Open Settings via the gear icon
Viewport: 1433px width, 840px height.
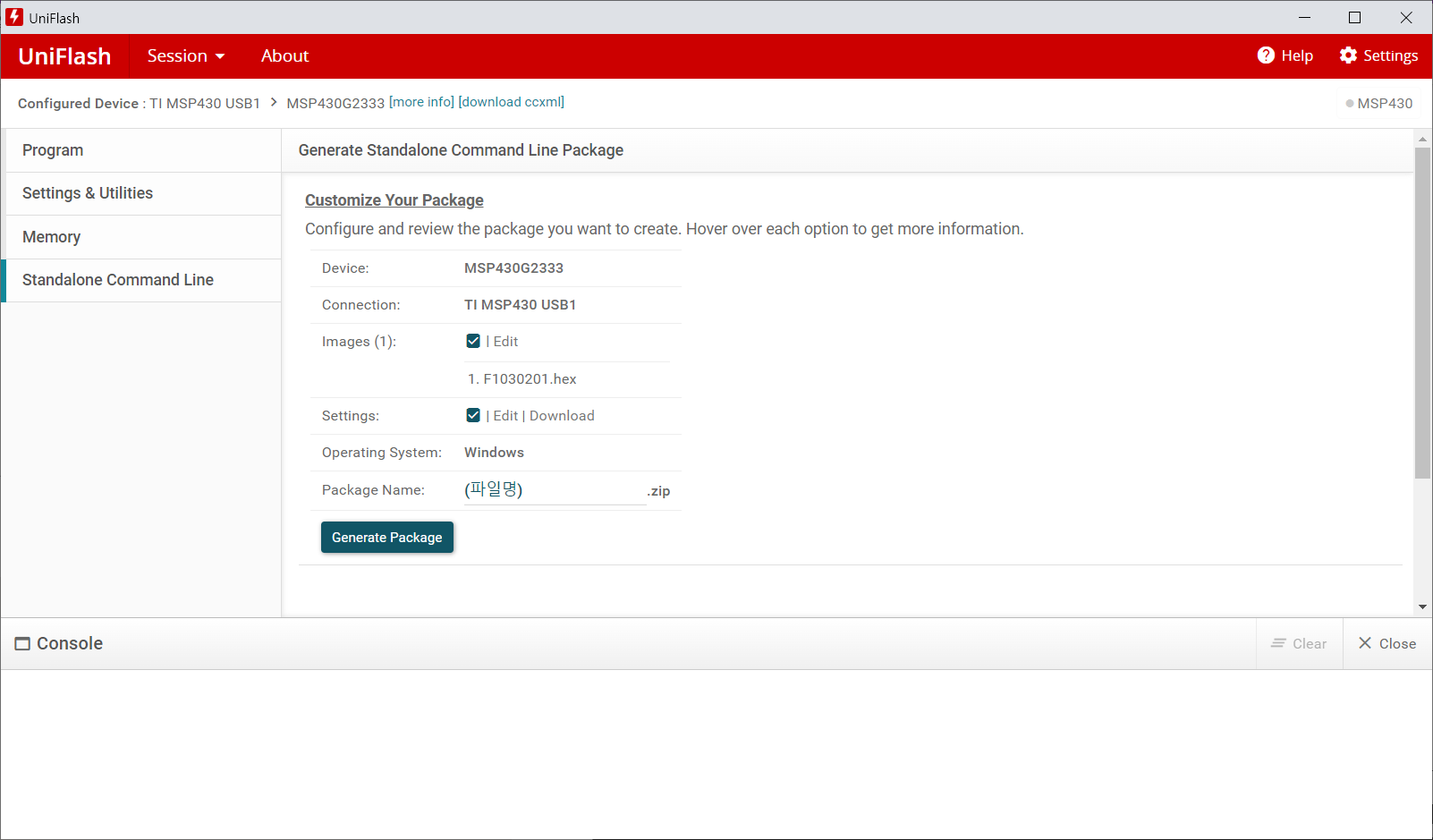(1348, 55)
